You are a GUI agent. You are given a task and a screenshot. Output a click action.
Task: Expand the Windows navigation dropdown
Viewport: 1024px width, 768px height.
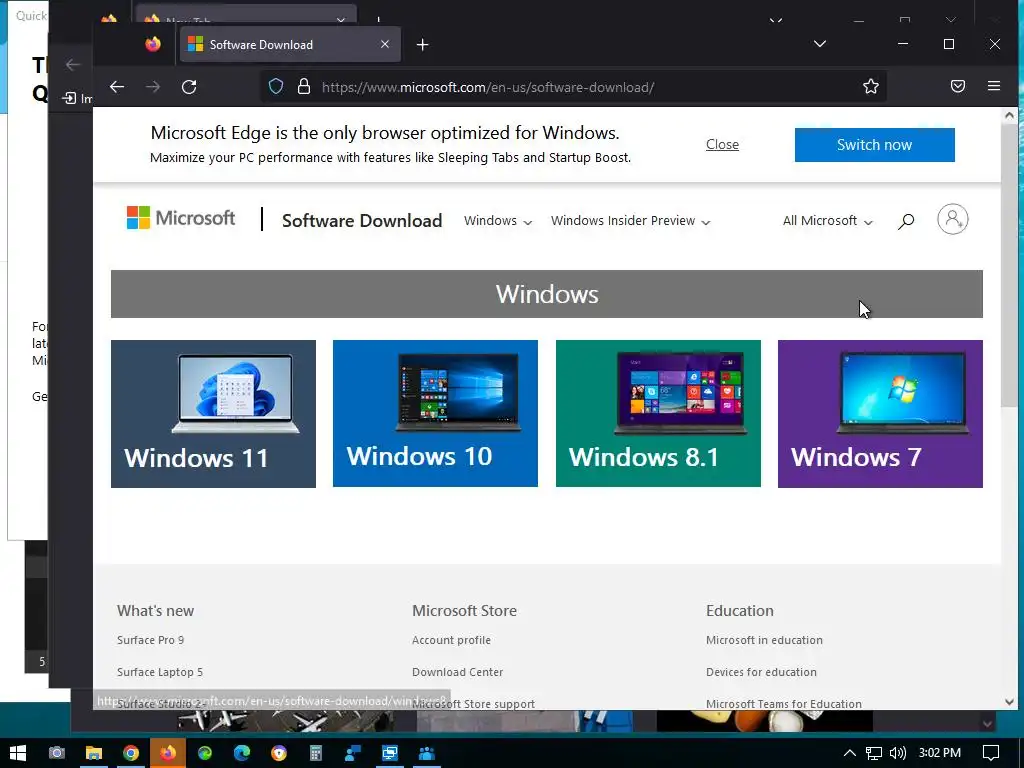[x=498, y=221]
